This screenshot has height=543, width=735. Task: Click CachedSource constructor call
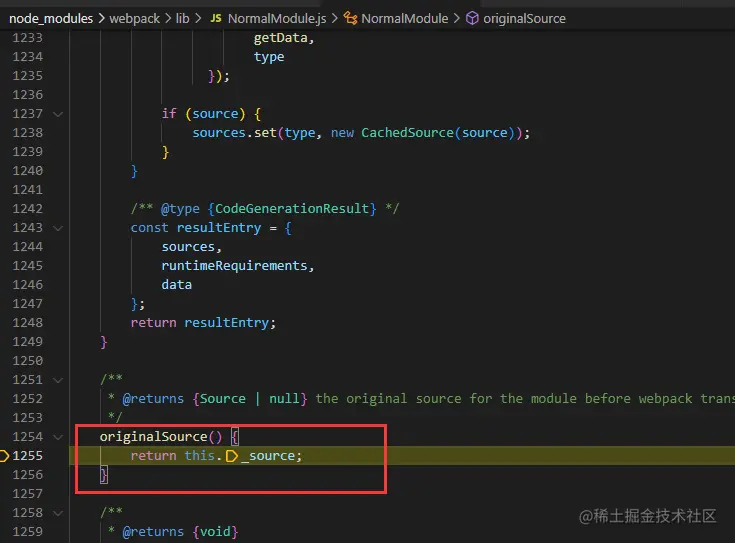click(x=407, y=133)
